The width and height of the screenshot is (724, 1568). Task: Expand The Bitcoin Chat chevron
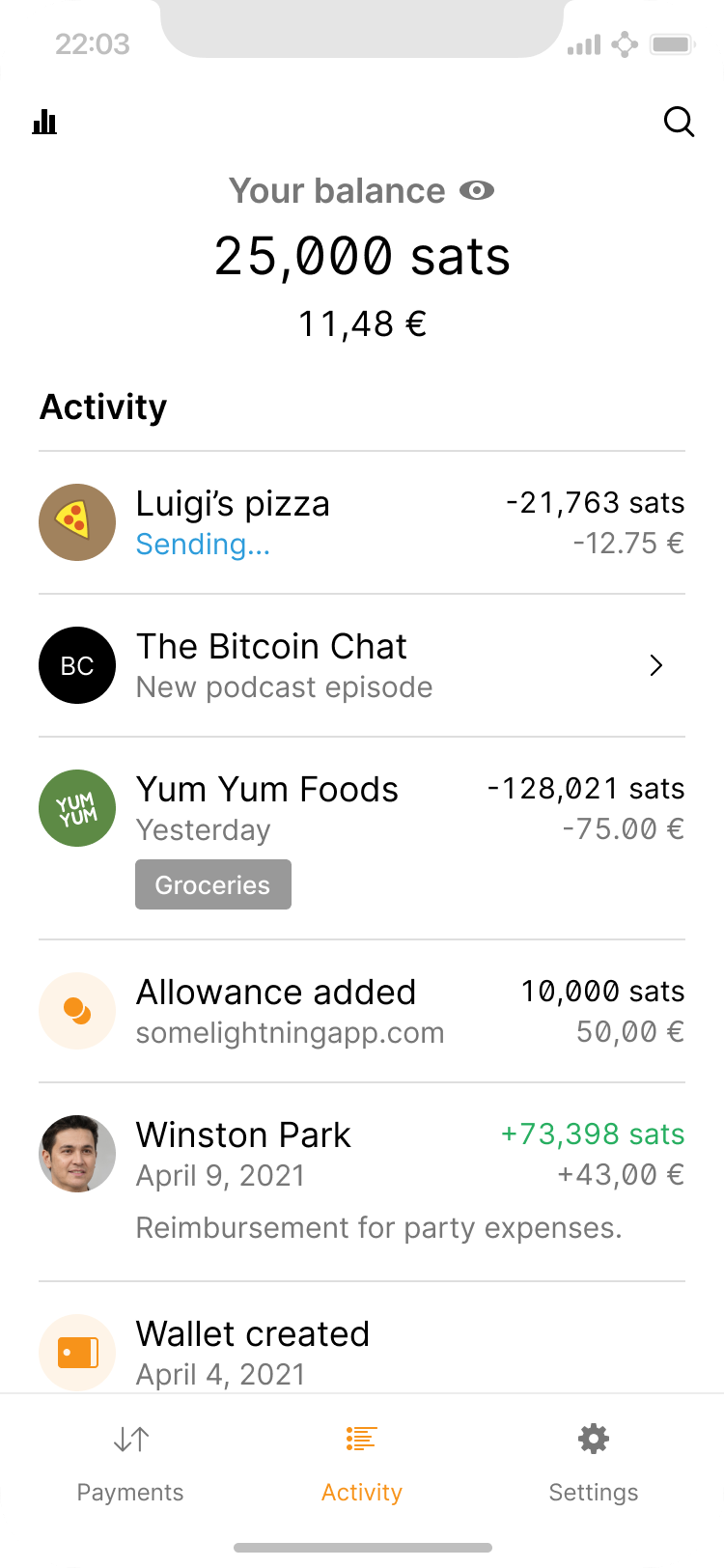pos(656,665)
